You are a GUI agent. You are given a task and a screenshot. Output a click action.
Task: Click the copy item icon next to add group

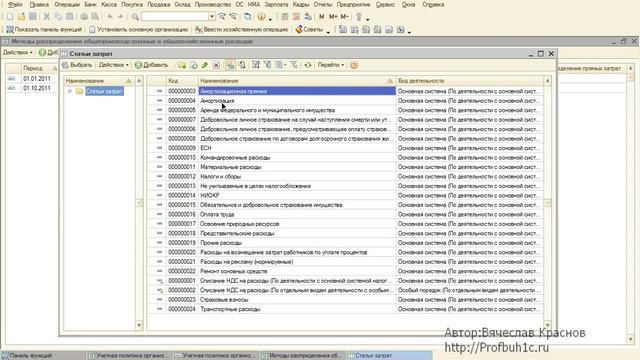[193, 65]
